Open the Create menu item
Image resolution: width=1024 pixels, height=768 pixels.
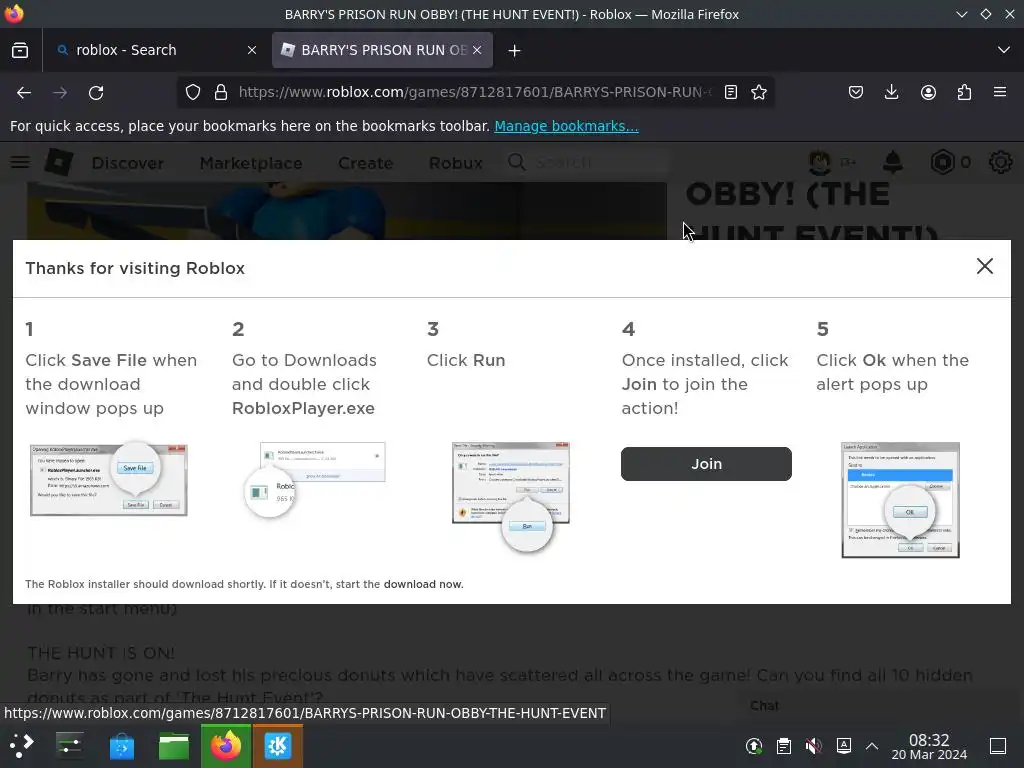click(366, 163)
